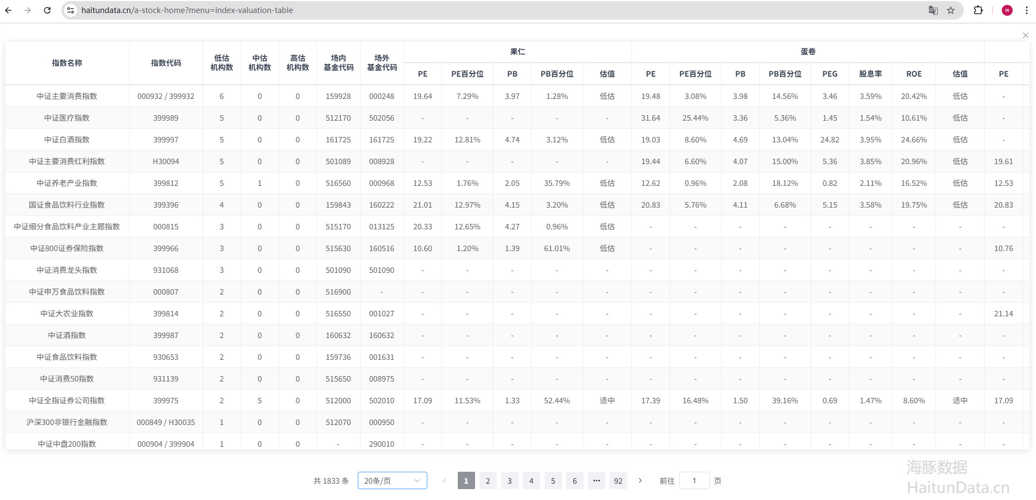Open the 20条/页 page size dropdown

392,481
